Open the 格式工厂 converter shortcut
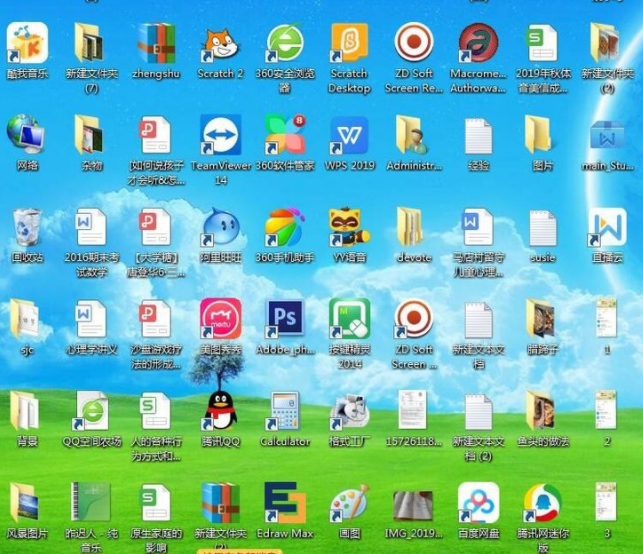Screen dimensions: 643x554 (x=349, y=411)
